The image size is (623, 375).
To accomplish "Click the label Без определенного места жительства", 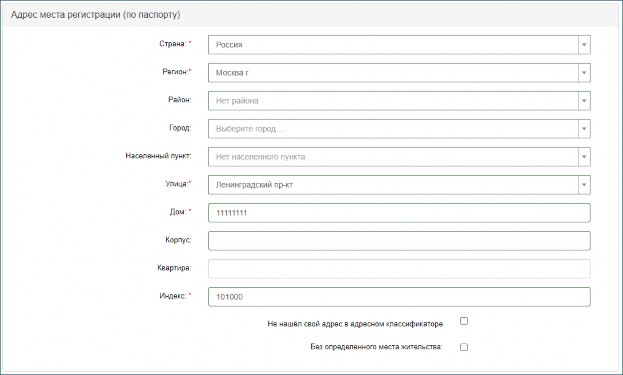I will click(x=376, y=347).
